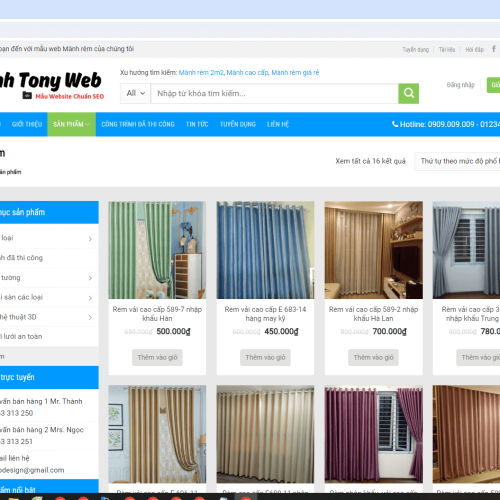Click price 450.000₫ on second product
The image size is (500, 500).
tap(281, 331)
